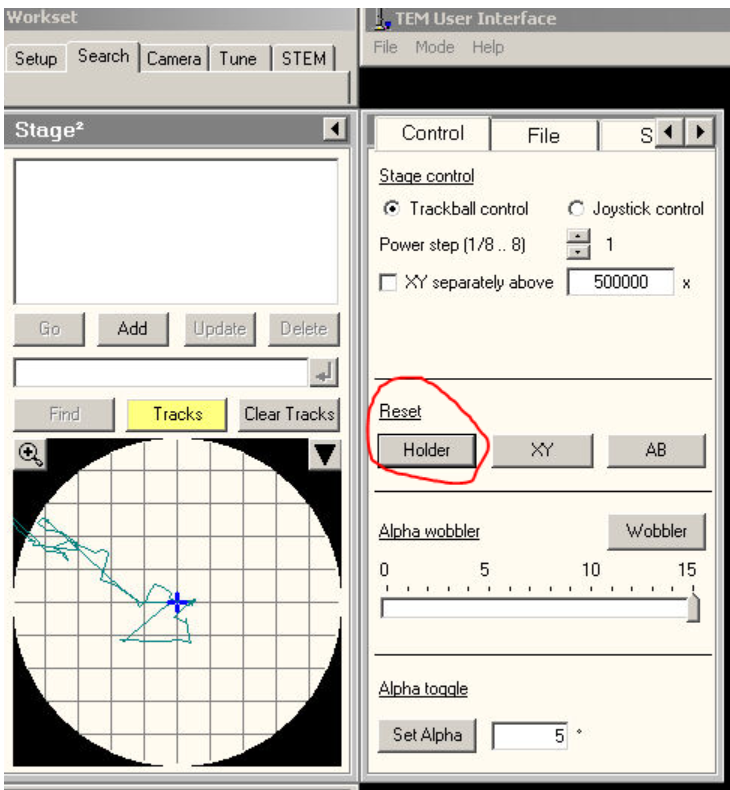Viewport: 730px width, 790px height.
Task: Click the blue crosshair stage position marker
Action: (x=178, y=602)
